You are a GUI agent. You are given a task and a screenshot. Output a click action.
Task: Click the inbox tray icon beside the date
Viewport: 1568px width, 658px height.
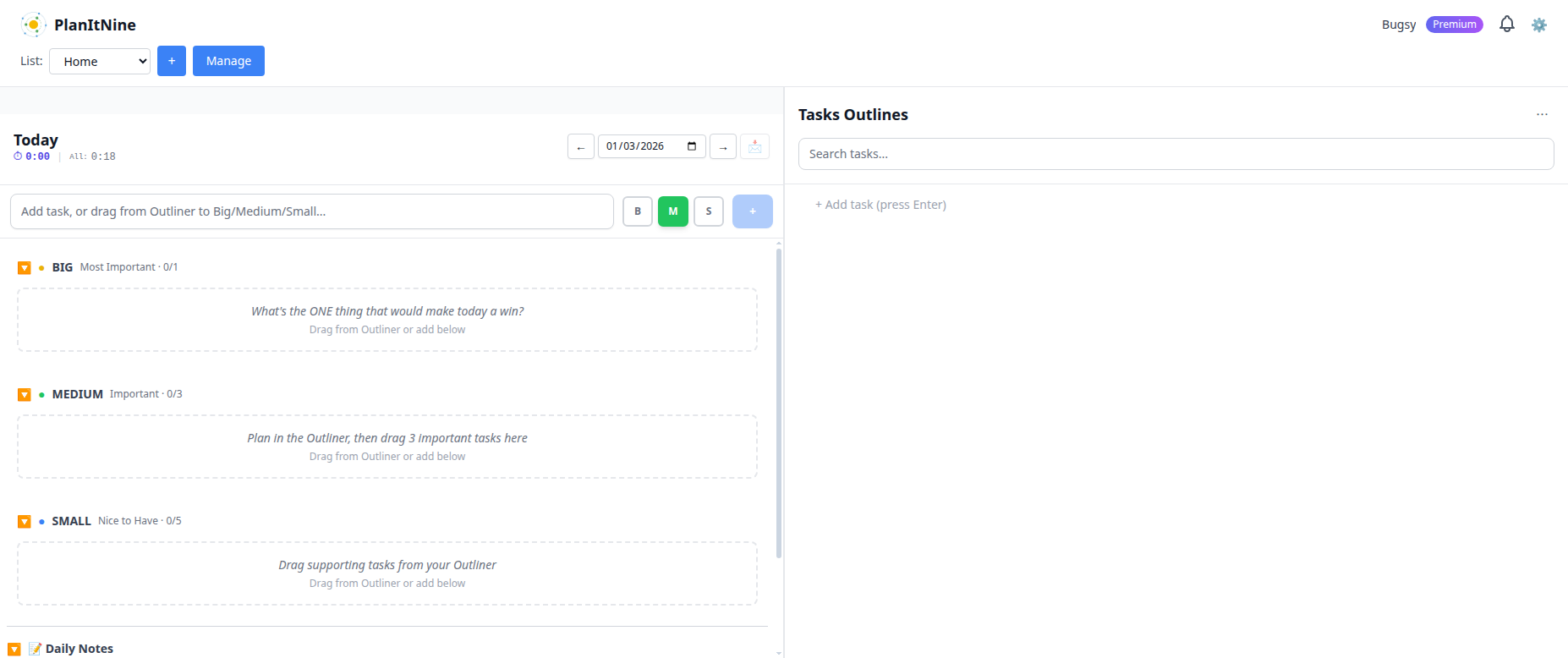click(x=754, y=147)
